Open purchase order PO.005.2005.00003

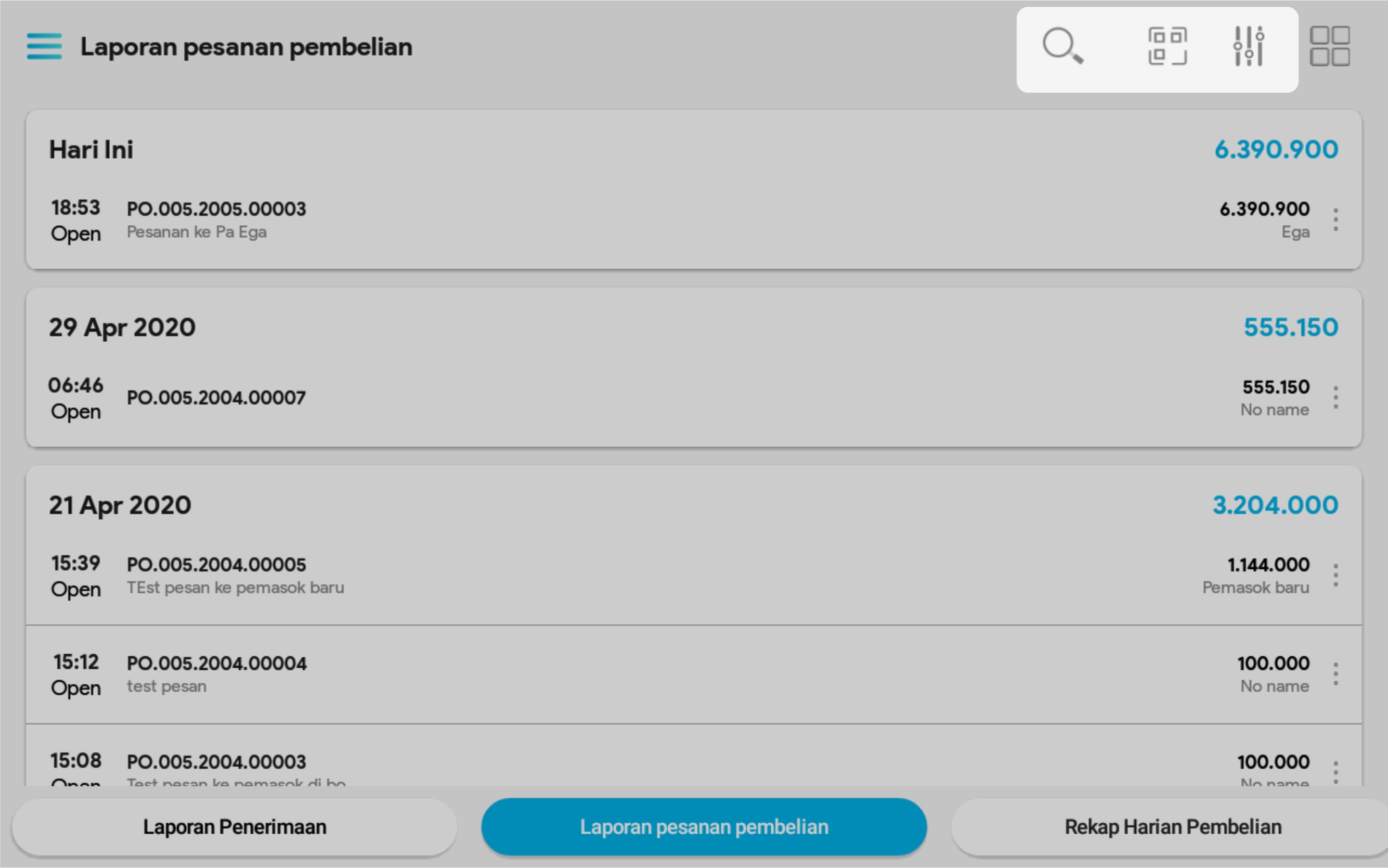217,209
